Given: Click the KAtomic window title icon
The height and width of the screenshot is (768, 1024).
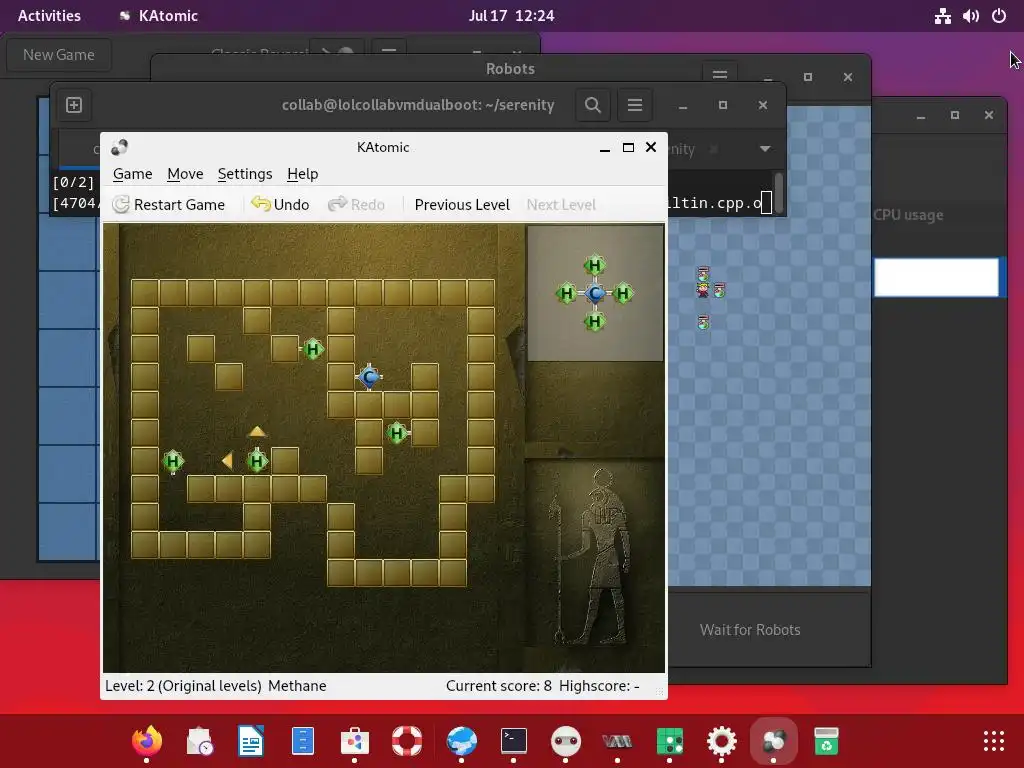Looking at the screenshot, I should coord(119,148).
